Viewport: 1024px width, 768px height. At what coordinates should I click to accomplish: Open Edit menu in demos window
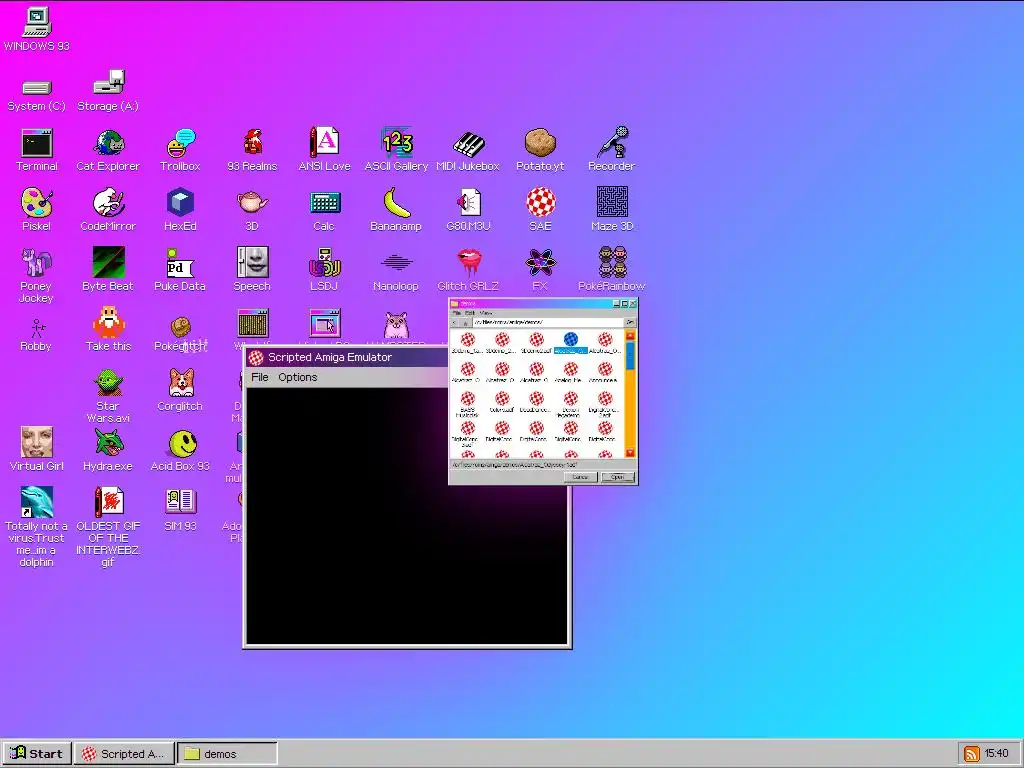[470, 313]
